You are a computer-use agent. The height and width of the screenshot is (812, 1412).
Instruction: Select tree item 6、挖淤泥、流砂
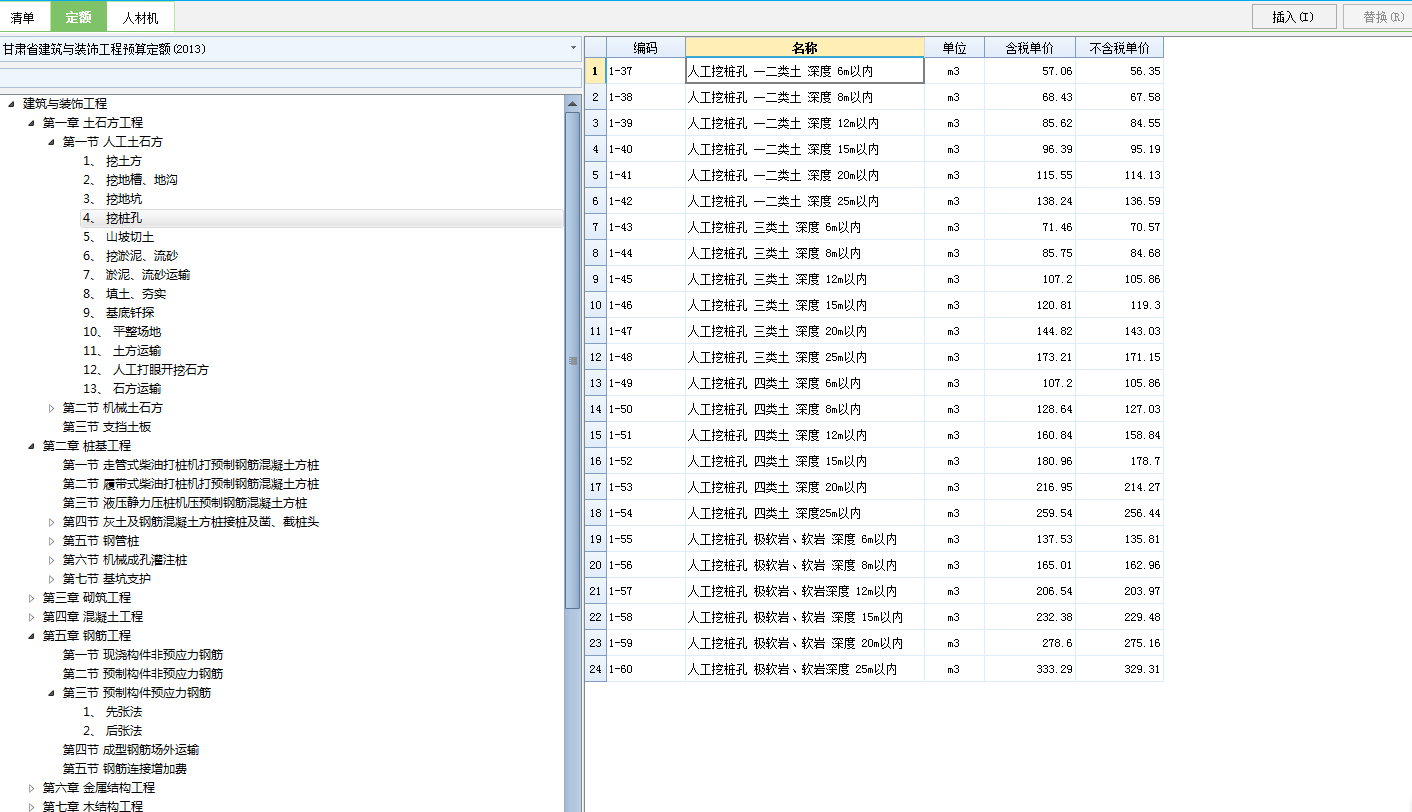click(130, 256)
